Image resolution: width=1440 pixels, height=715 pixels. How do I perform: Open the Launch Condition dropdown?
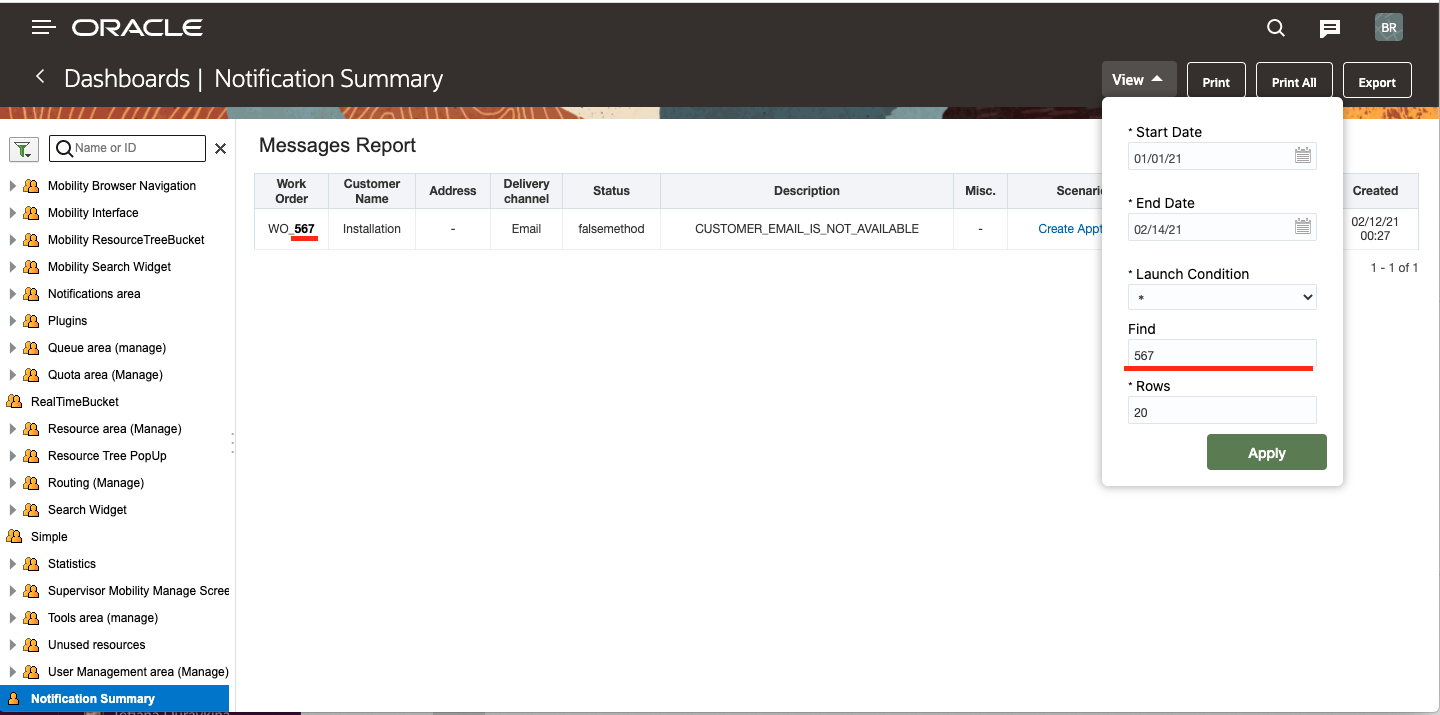1222,298
